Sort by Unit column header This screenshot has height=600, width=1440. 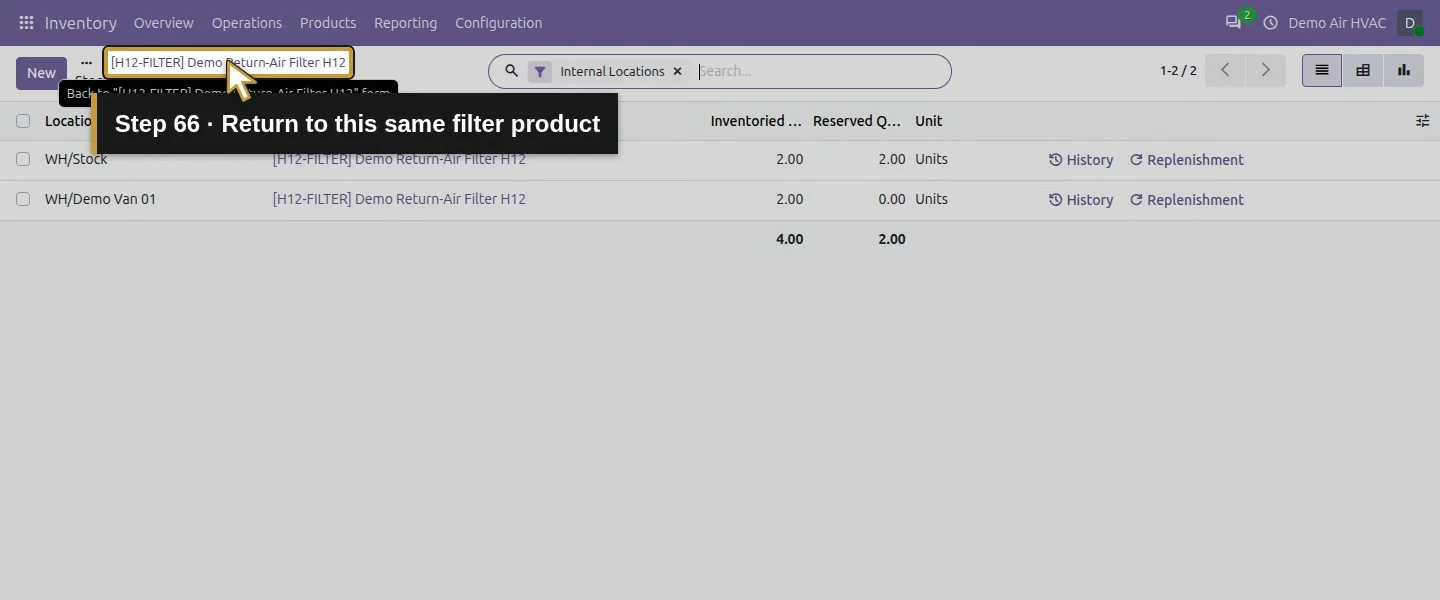pyautogui.click(x=929, y=121)
